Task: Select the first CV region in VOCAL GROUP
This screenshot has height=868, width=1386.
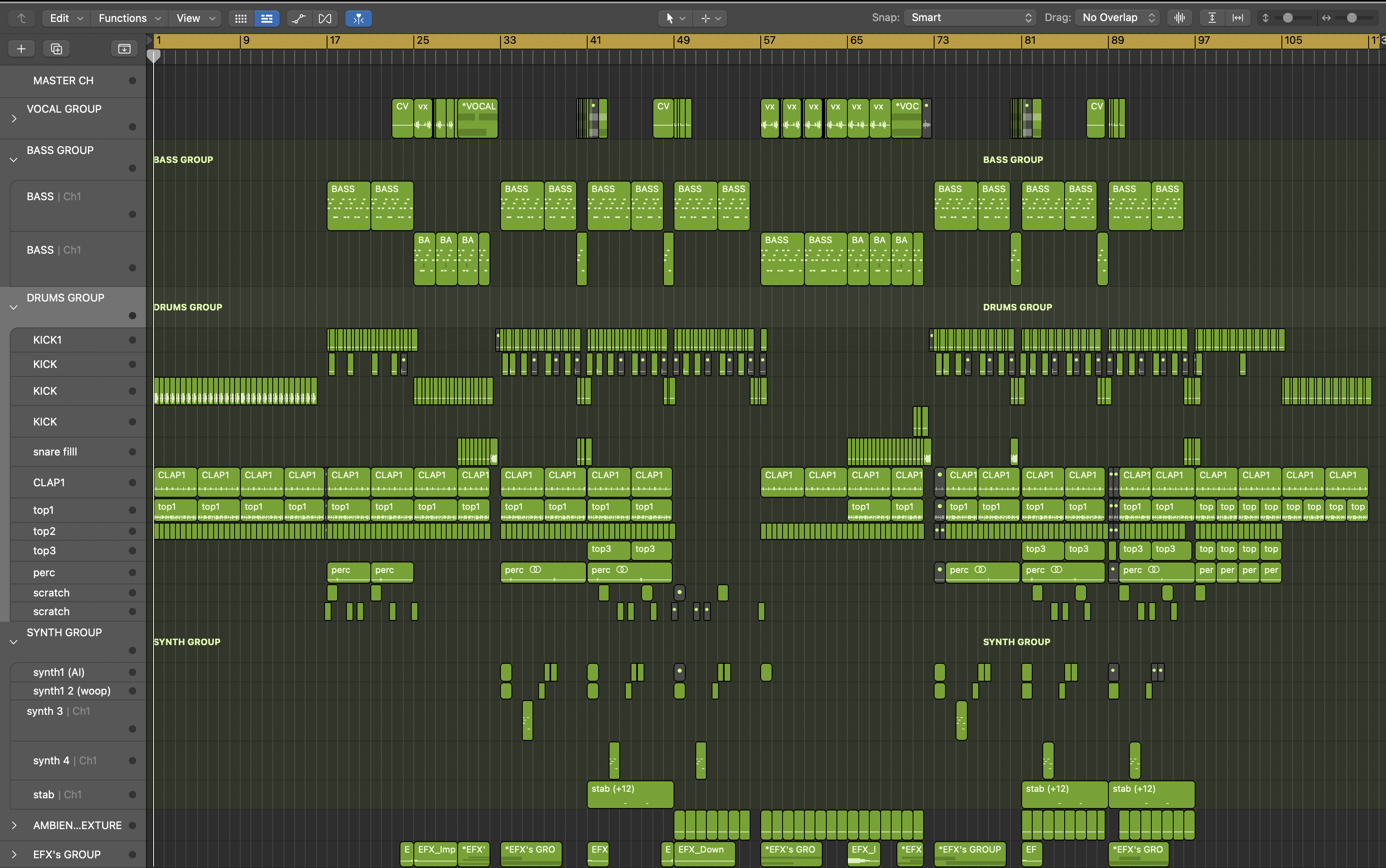Action: 402,119
